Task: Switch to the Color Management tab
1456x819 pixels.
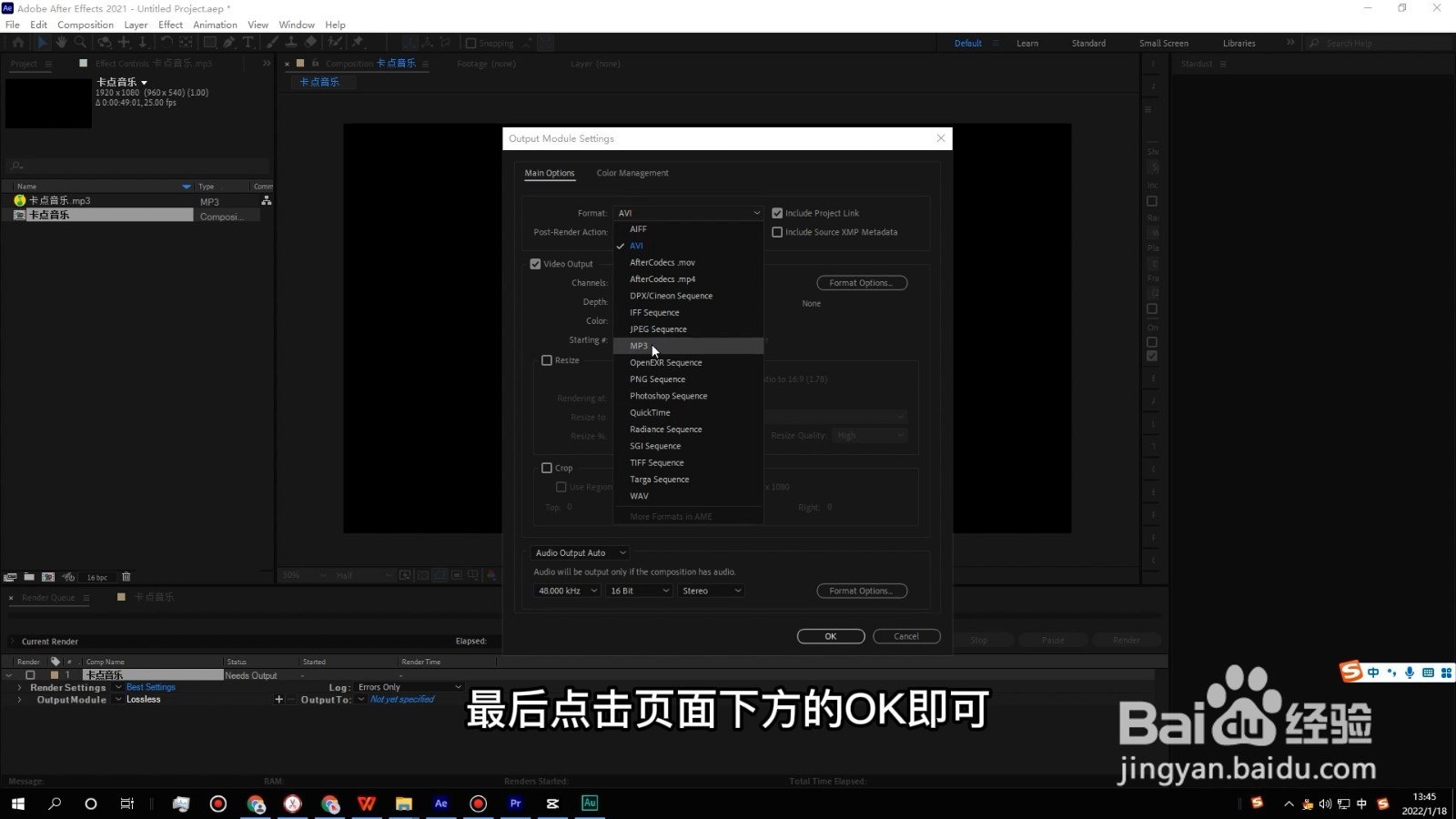Action: tap(632, 173)
